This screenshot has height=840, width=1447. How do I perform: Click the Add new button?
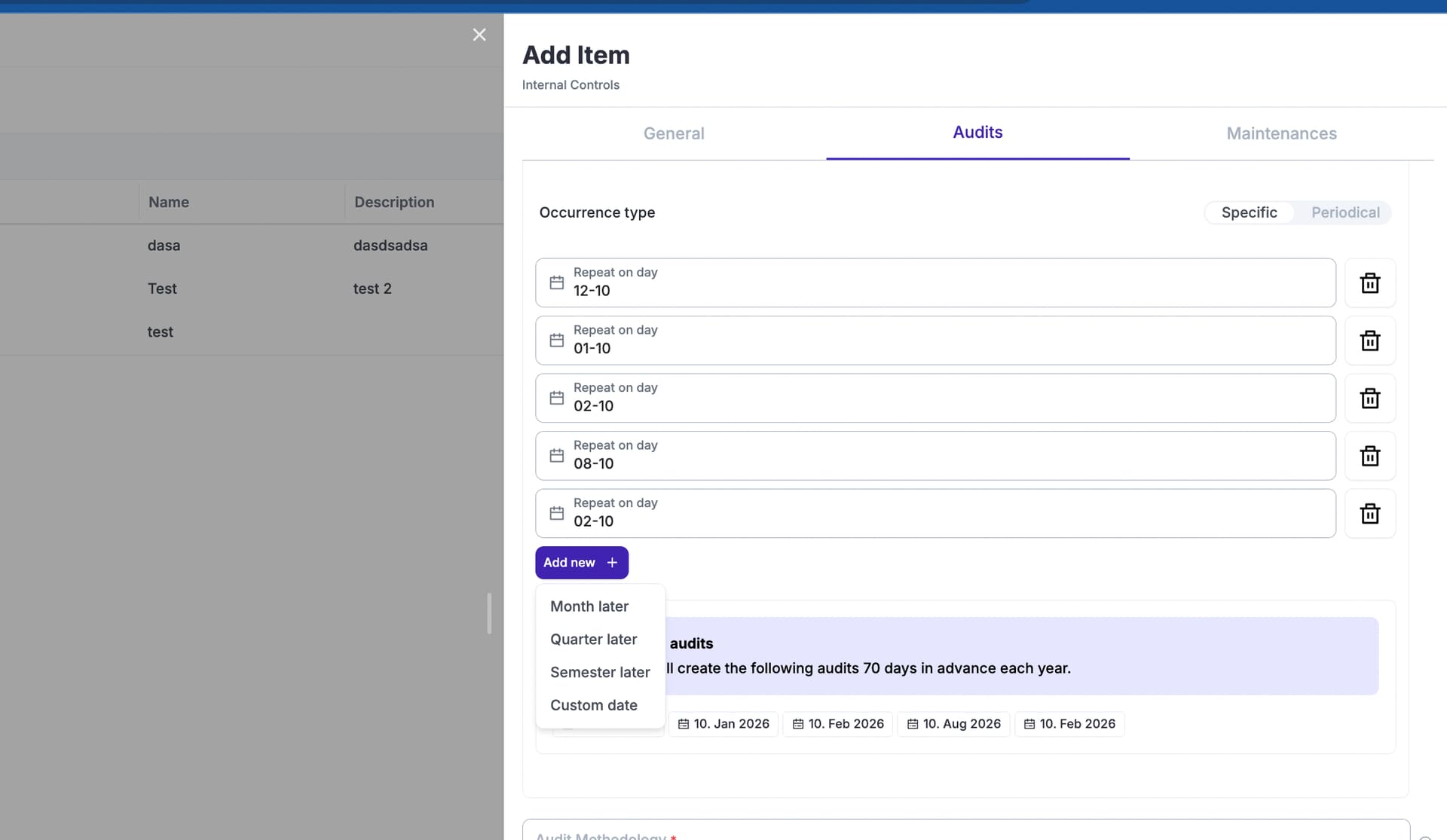tap(581, 563)
